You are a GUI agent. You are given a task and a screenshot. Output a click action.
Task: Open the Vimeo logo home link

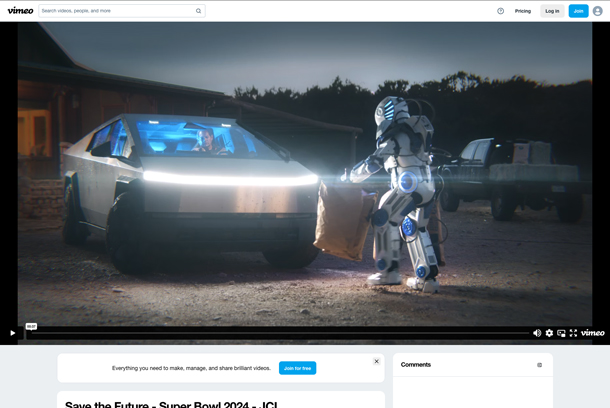pyautogui.click(x=20, y=11)
